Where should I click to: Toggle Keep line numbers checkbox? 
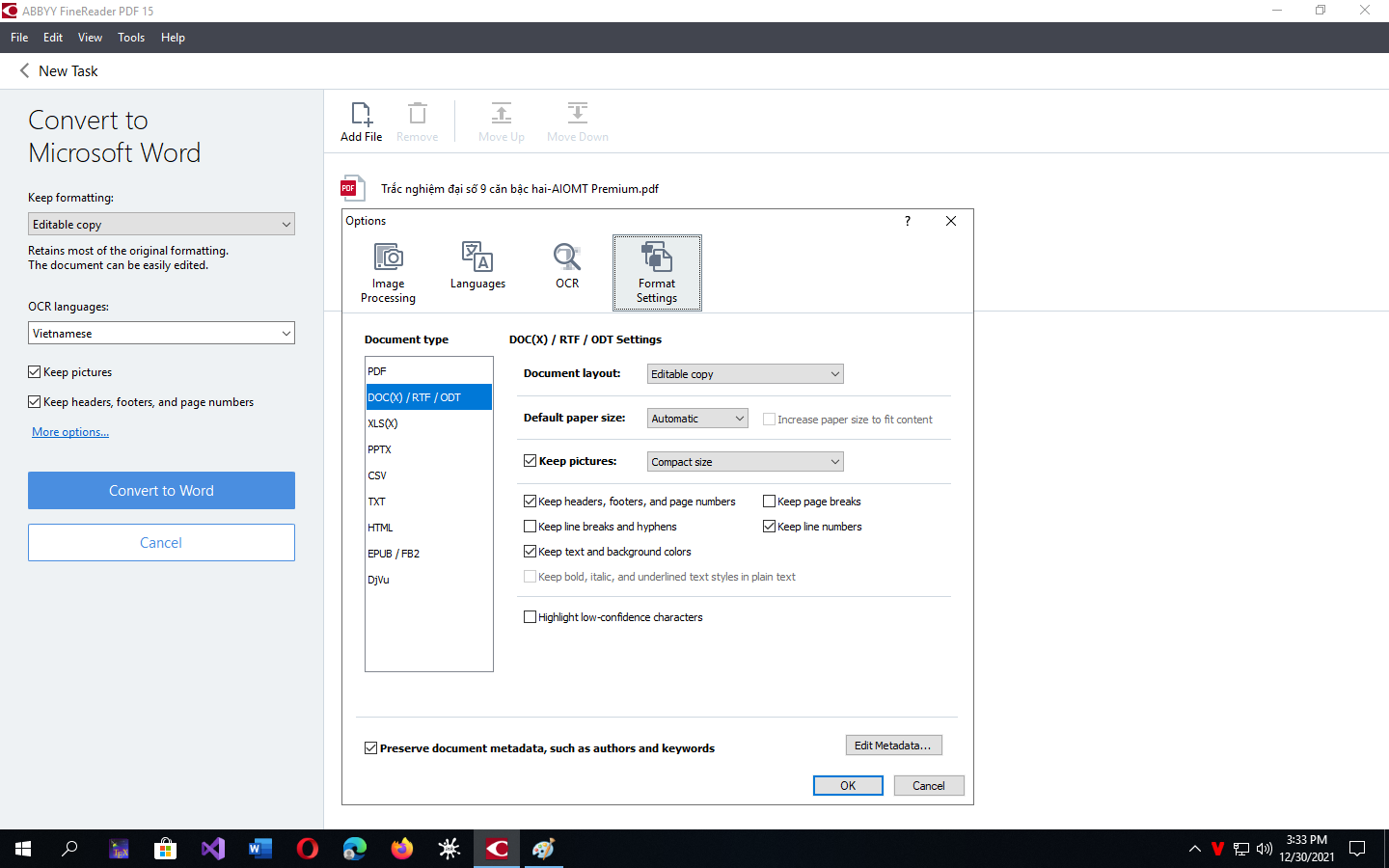click(x=769, y=527)
